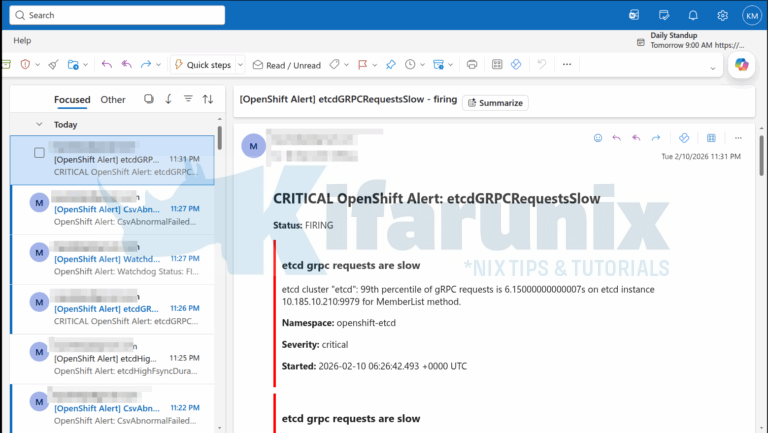768x433 pixels.
Task: Open the 11:27 PM CsvAbn... alert email
Action: pyautogui.click(x=113, y=210)
